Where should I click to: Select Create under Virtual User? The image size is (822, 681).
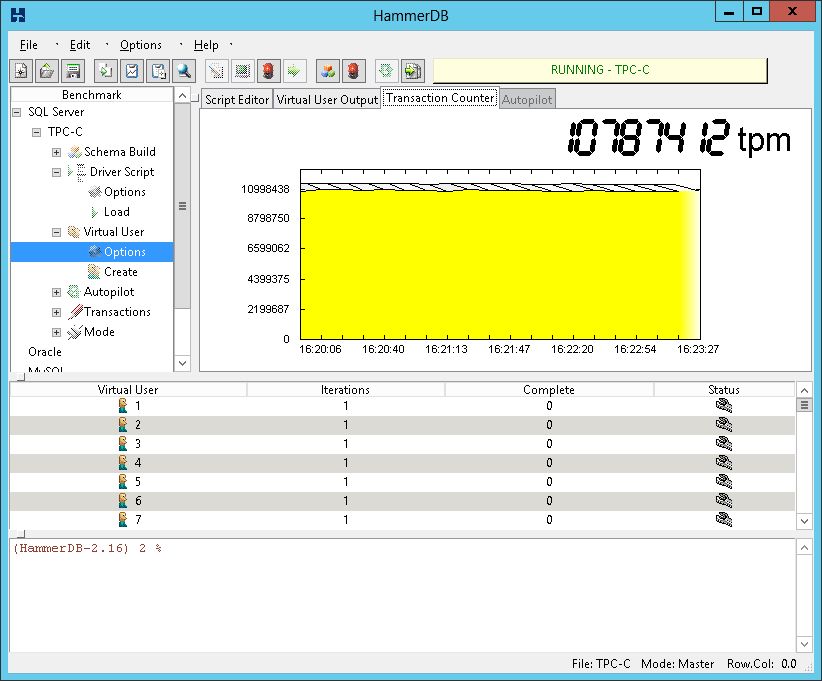[x=121, y=272]
